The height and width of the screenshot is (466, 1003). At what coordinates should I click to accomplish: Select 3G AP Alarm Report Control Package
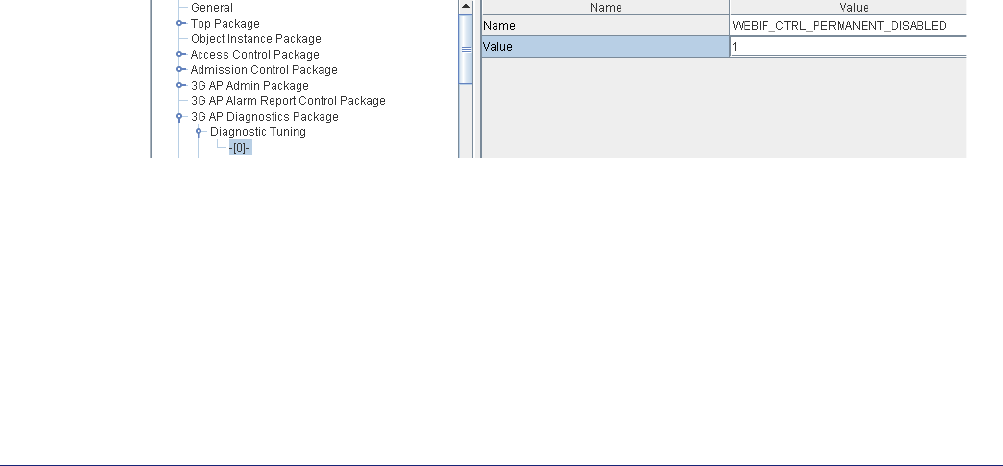coord(288,101)
